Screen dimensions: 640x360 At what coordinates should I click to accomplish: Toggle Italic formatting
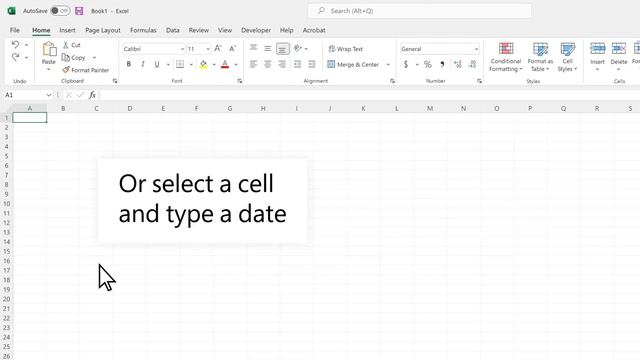click(142, 64)
